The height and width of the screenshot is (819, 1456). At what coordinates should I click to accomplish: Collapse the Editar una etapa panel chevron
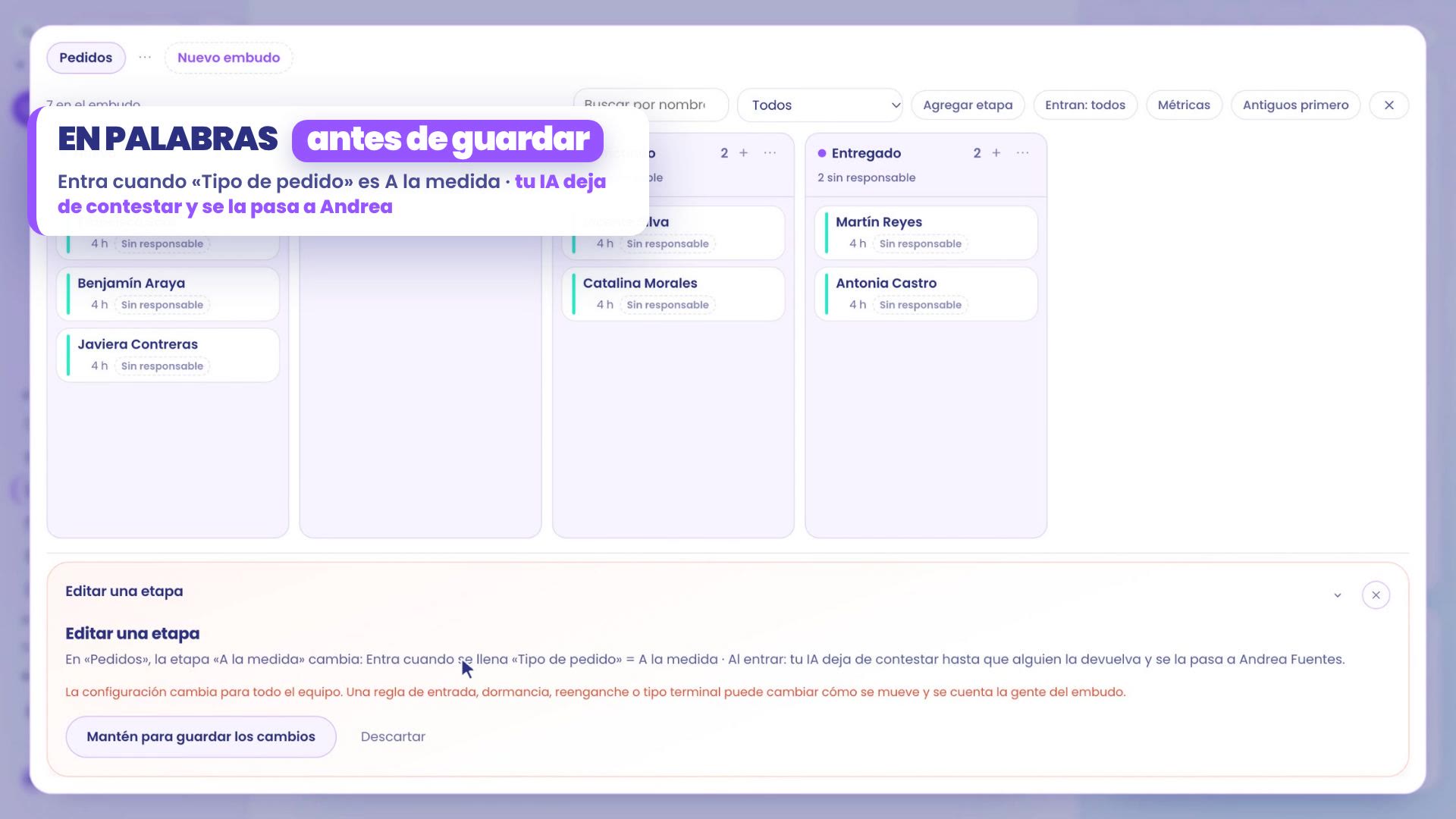tap(1338, 595)
